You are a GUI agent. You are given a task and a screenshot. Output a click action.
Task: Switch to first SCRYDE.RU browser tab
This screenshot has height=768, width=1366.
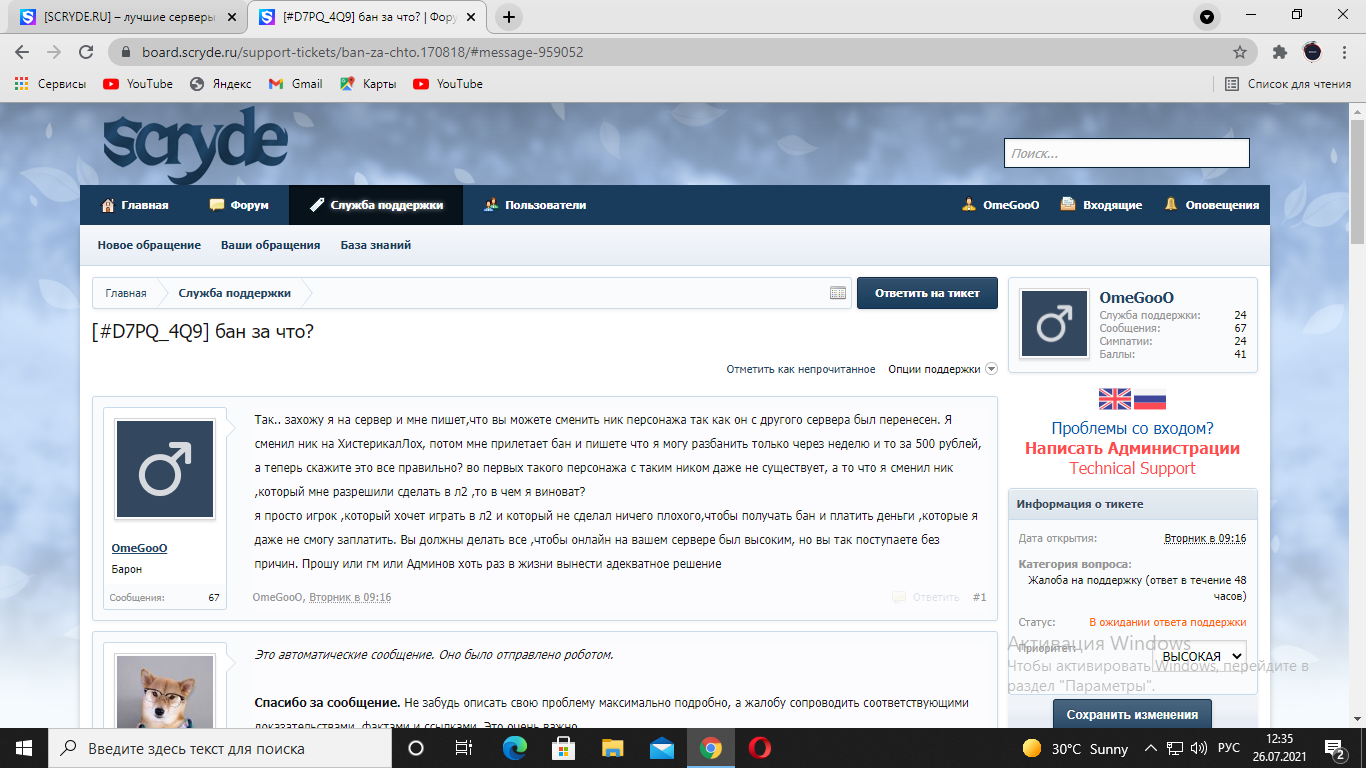point(125,17)
